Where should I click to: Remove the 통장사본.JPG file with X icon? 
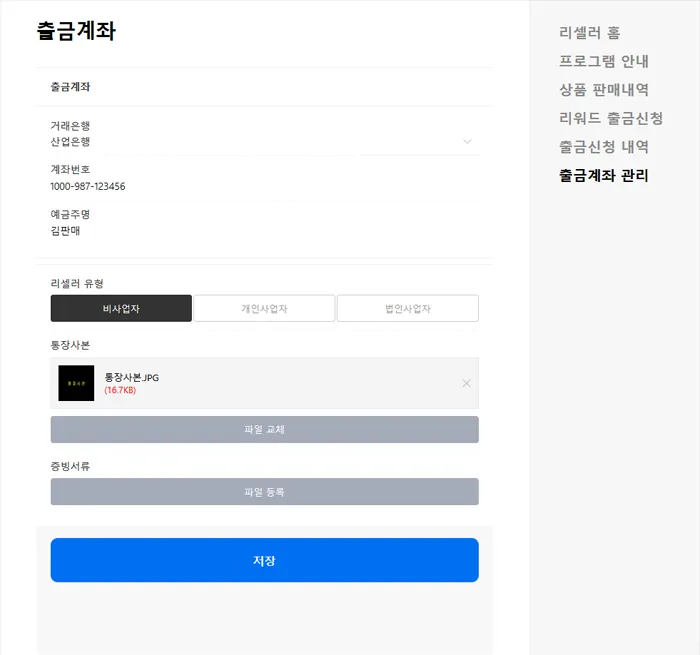tap(467, 383)
